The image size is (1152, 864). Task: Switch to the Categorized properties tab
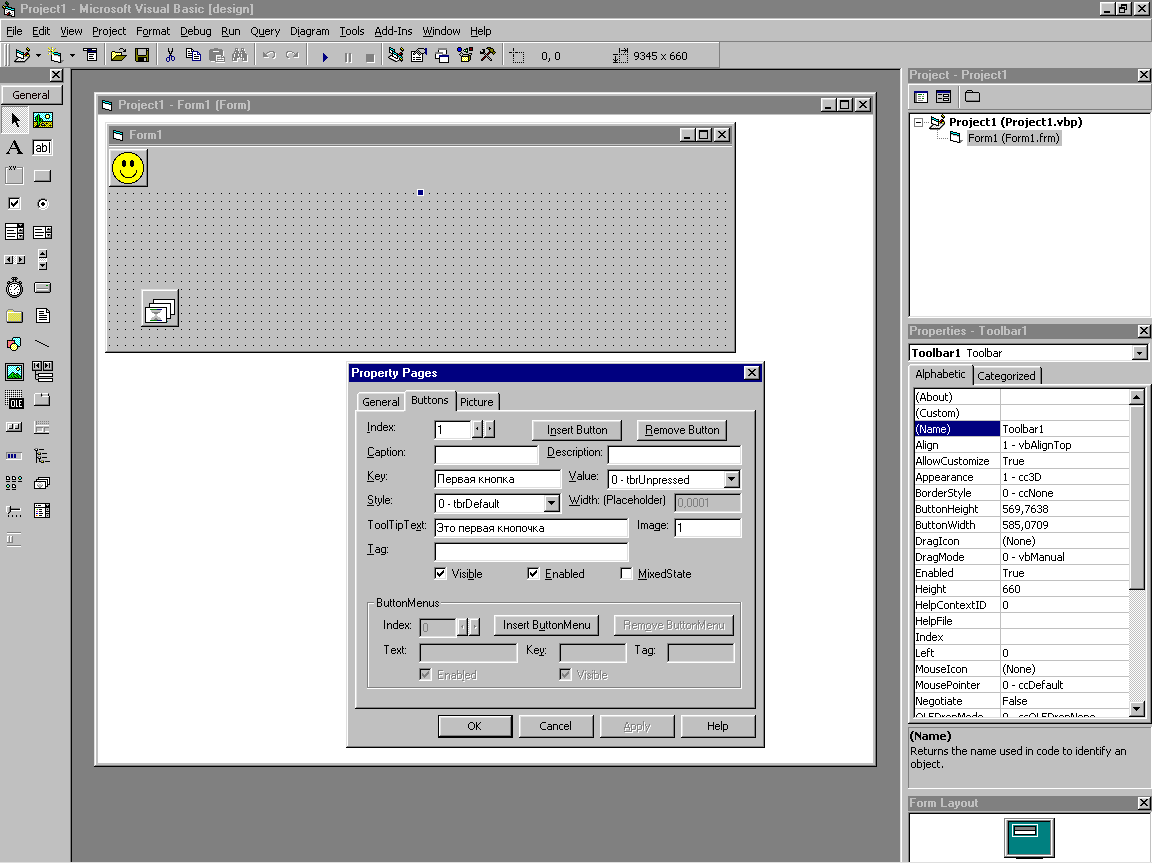coord(1006,375)
